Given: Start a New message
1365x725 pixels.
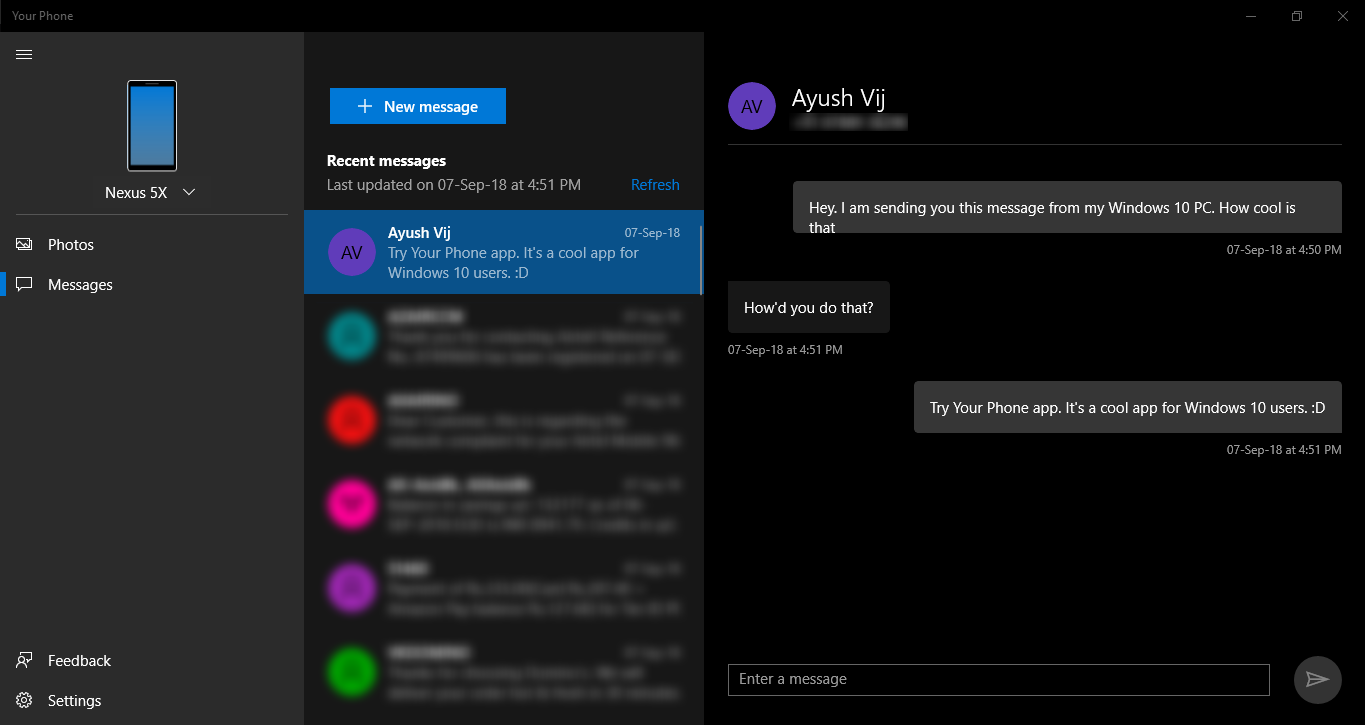Looking at the screenshot, I should [417, 106].
